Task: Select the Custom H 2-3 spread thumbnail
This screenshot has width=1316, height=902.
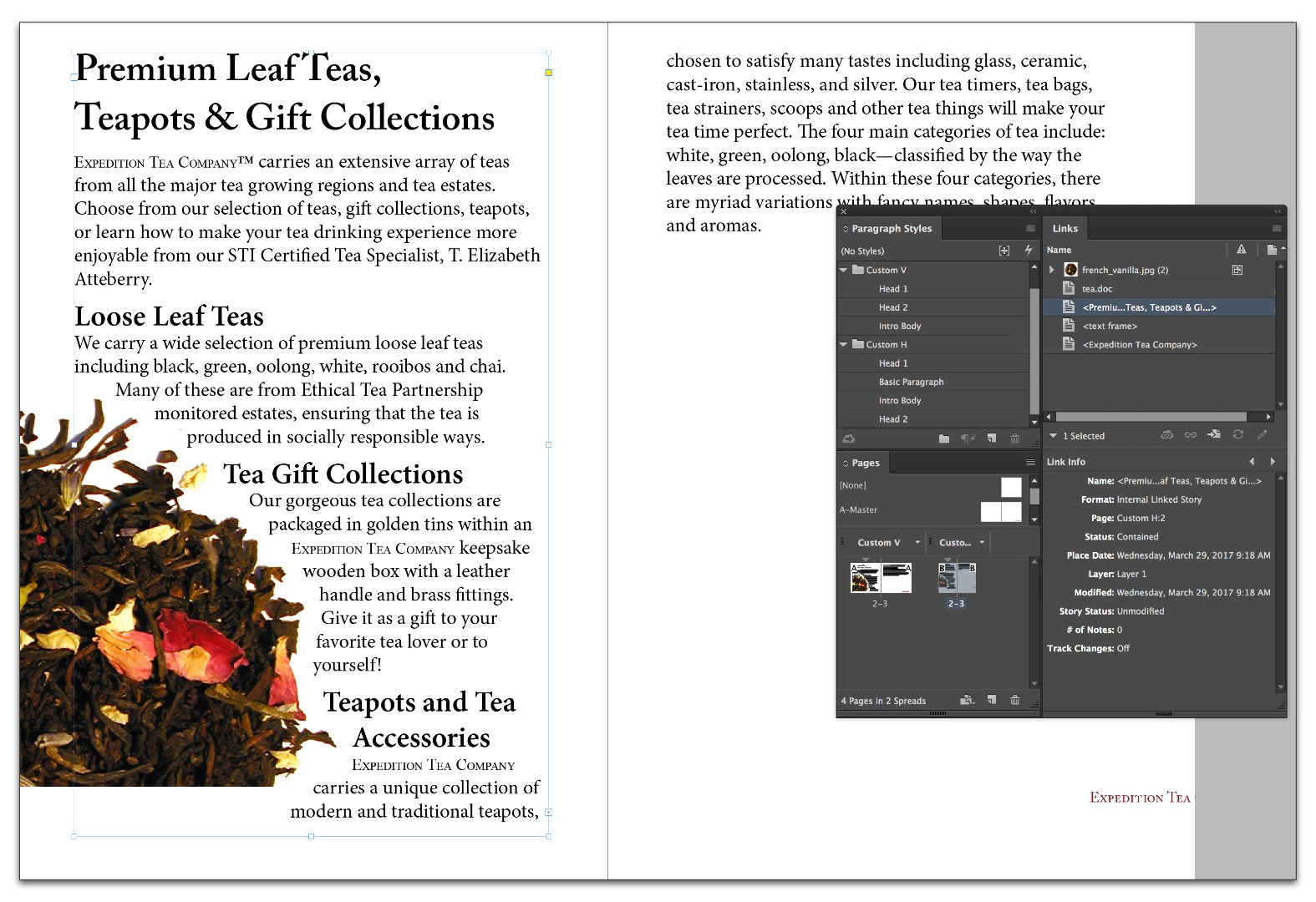Action: pos(957,578)
